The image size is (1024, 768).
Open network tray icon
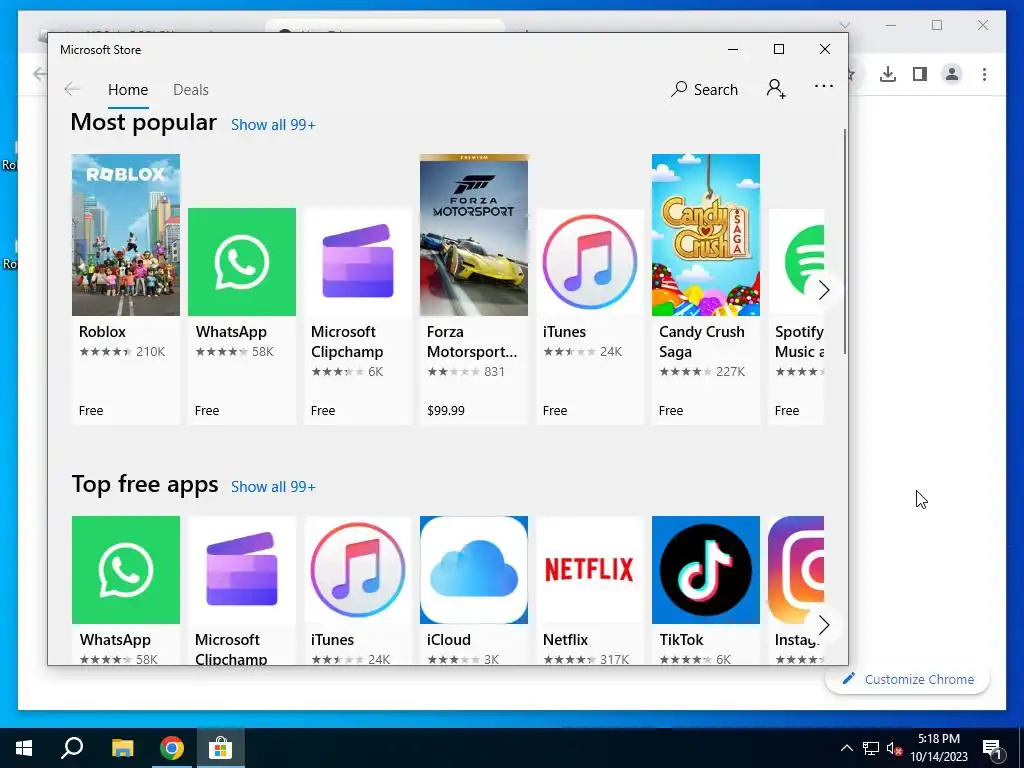pyautogui.click(x=871, y=748)
